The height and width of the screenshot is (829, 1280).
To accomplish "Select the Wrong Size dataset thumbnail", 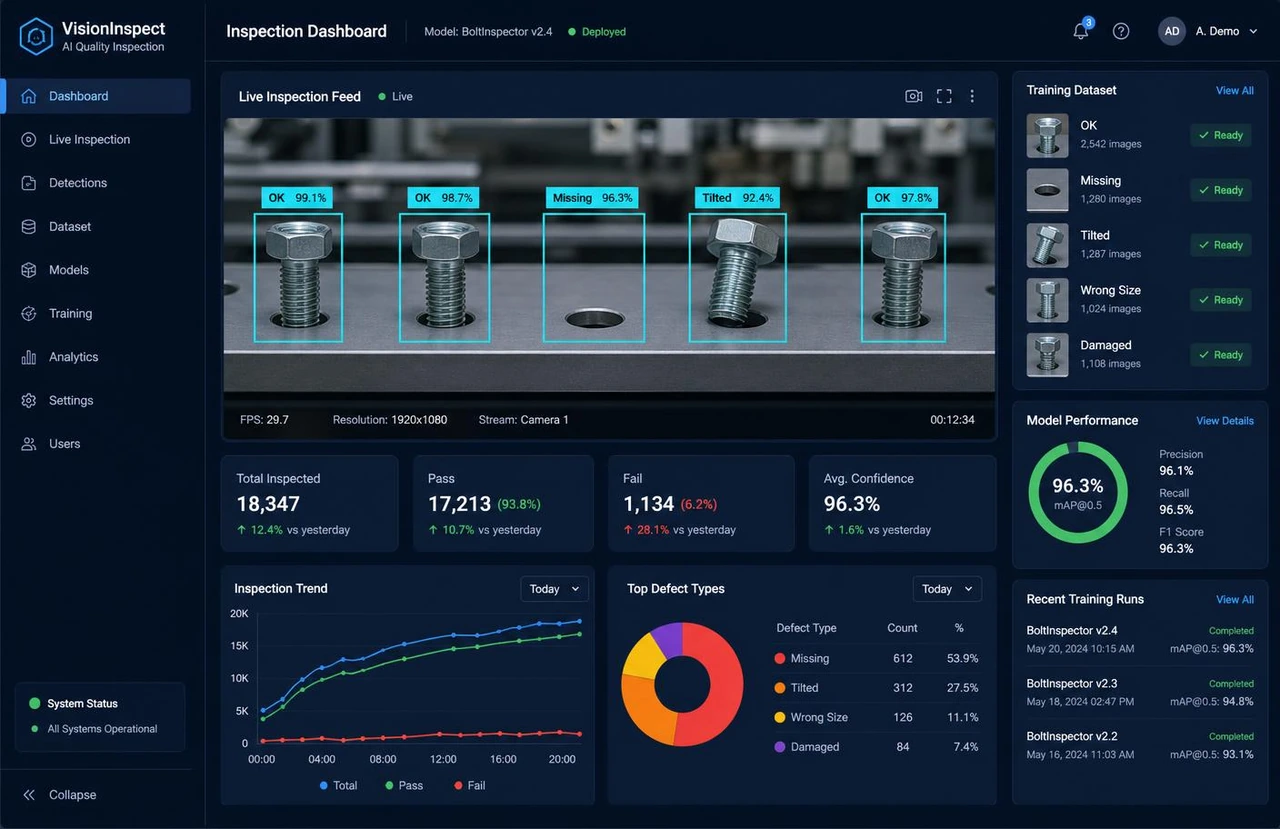I will click(x=1048, y=300).
